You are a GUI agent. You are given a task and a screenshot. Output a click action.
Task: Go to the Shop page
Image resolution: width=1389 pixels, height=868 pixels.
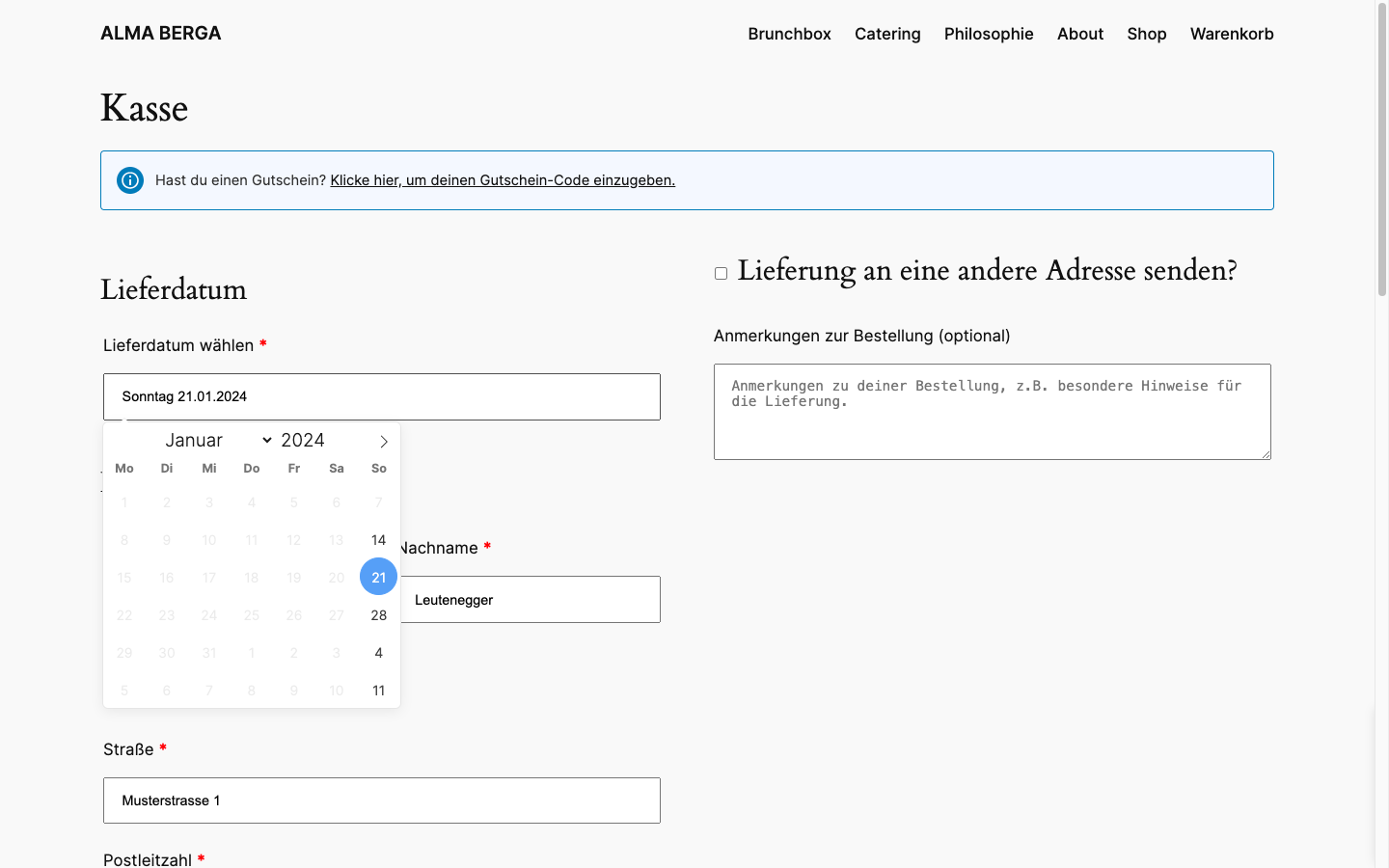[1147, 34]
